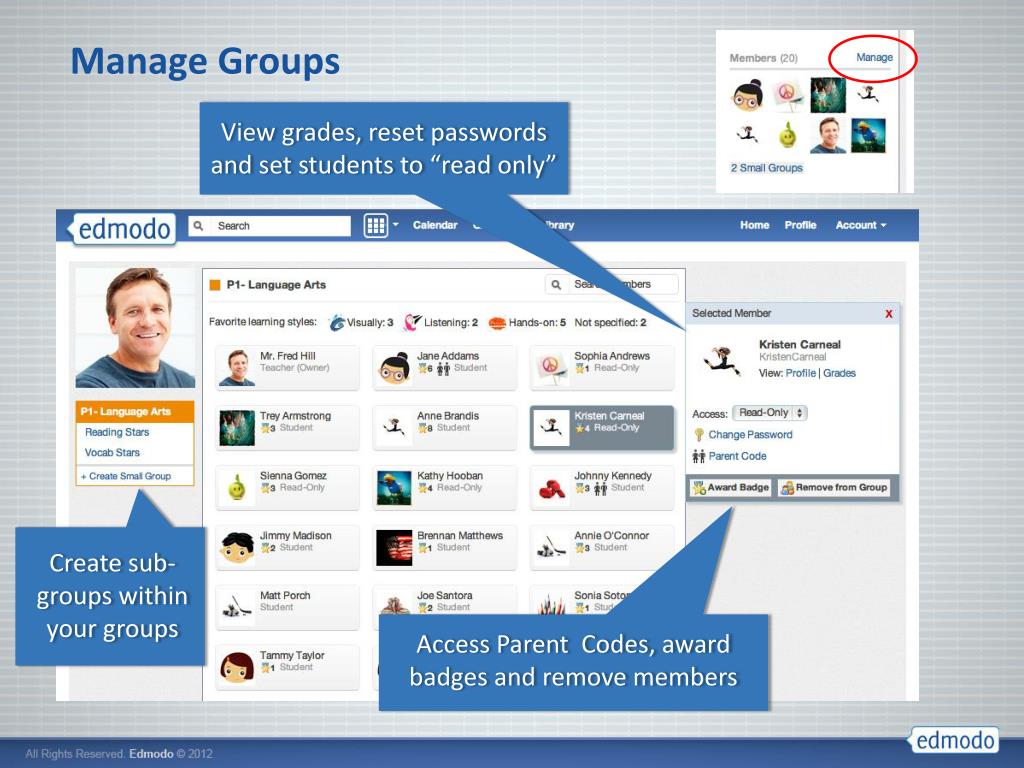Click the key icon beside Change Password

pyautogui.click(x=699, y=435)
